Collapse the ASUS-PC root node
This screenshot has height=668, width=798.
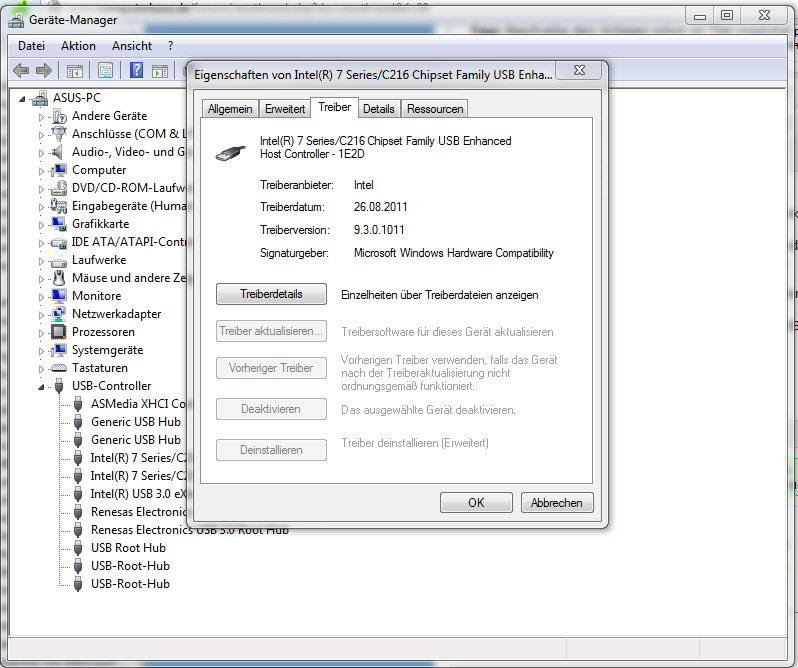pos(22,99)
